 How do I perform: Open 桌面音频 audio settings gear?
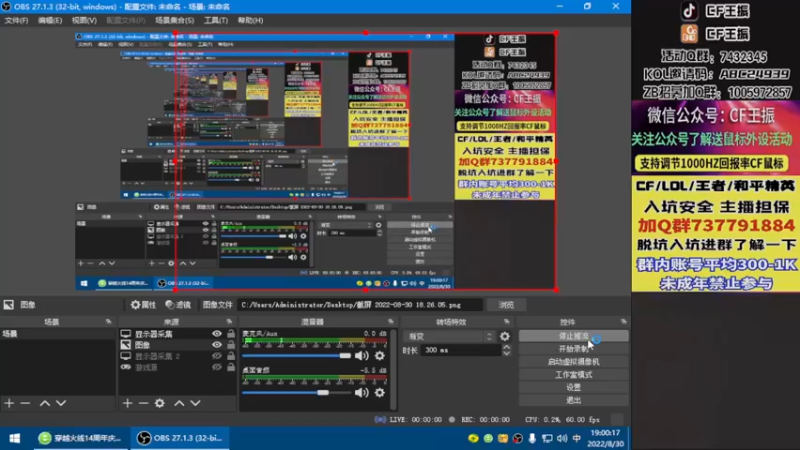tap(380, 392)
